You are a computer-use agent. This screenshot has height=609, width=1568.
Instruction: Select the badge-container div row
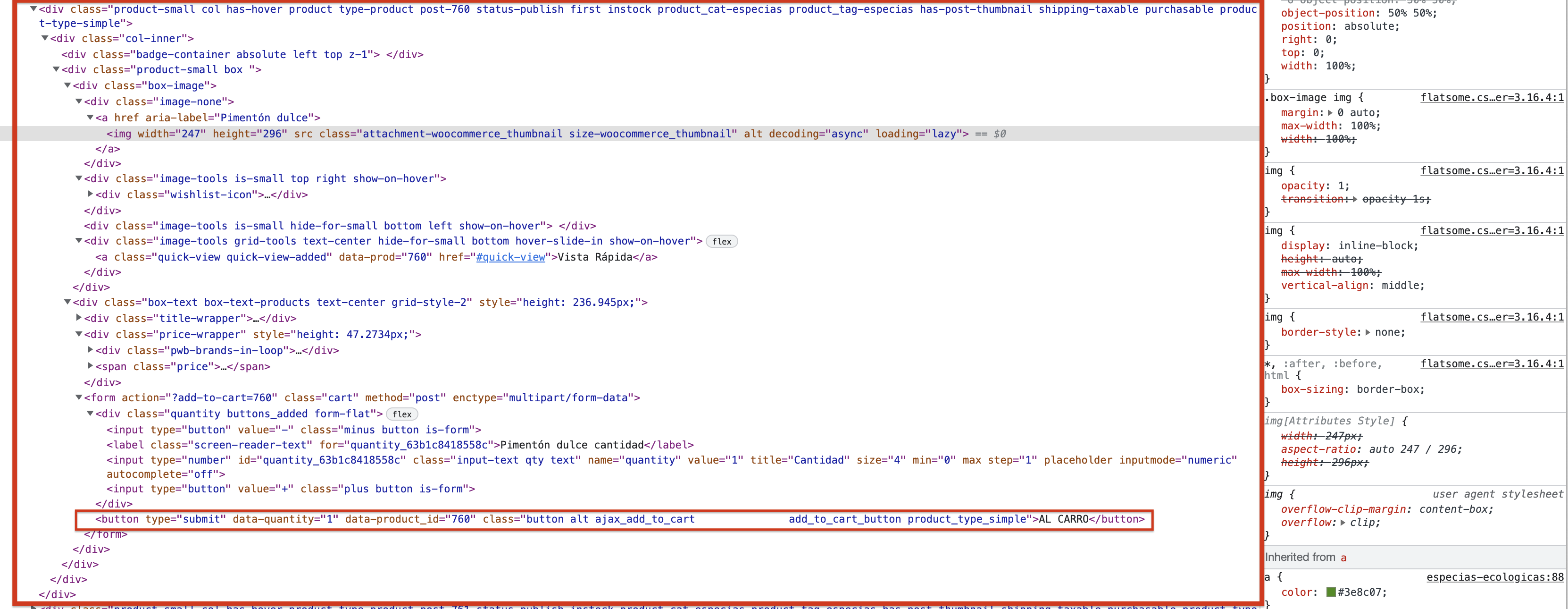tap(242, 54)
